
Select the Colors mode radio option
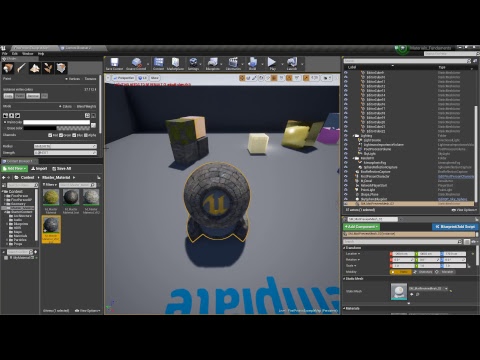coord(65,106)
